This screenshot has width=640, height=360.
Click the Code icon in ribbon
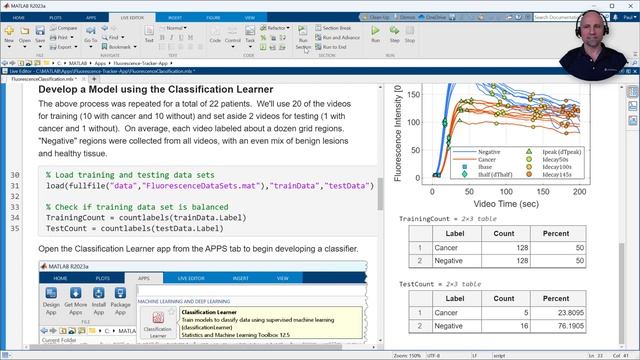tap(215, 31)
